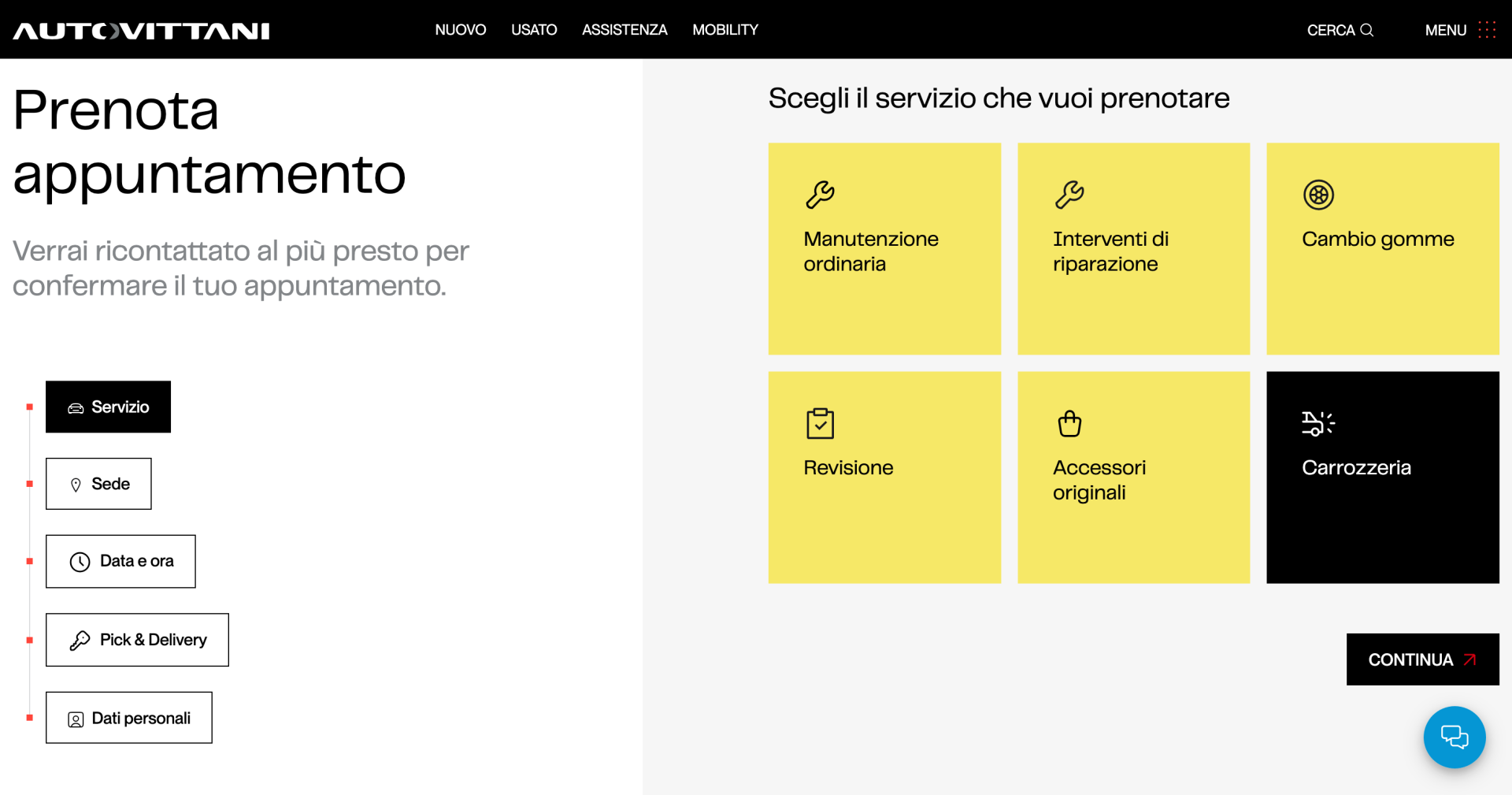Open the MENU label in header
Screen dimensions: 1512x795
(x=1446, y=30)
